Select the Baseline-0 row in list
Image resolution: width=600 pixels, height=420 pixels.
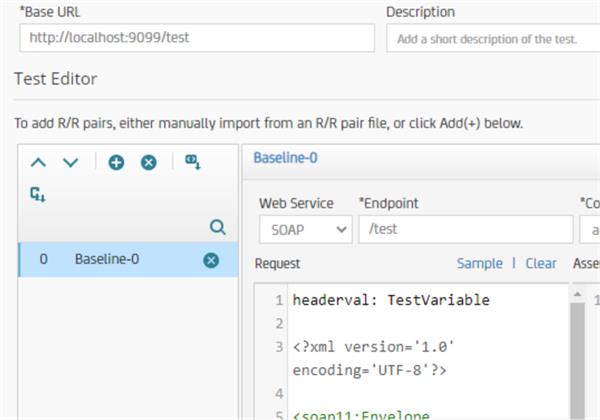click(x=128, y=259)
